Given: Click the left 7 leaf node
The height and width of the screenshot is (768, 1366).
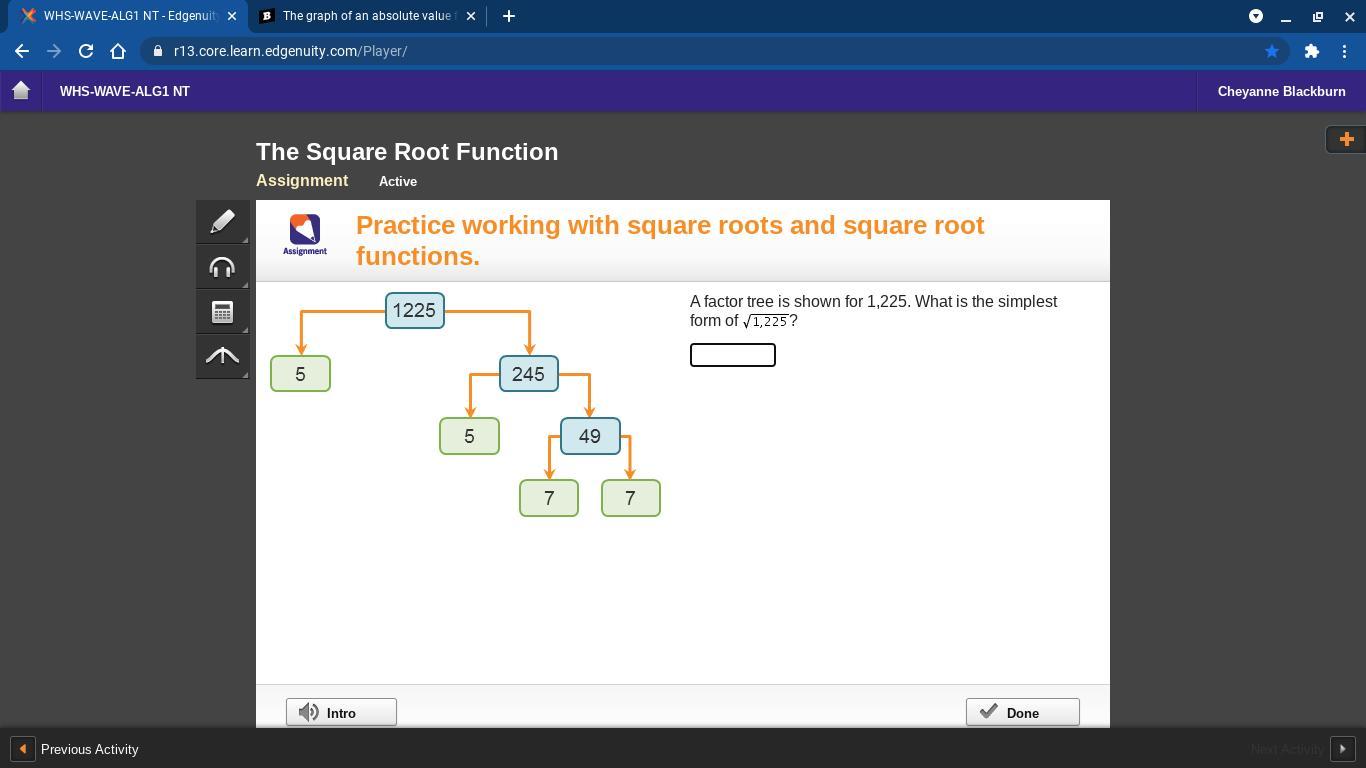Looking at the screenshot, I should click(x=549, y=498).
